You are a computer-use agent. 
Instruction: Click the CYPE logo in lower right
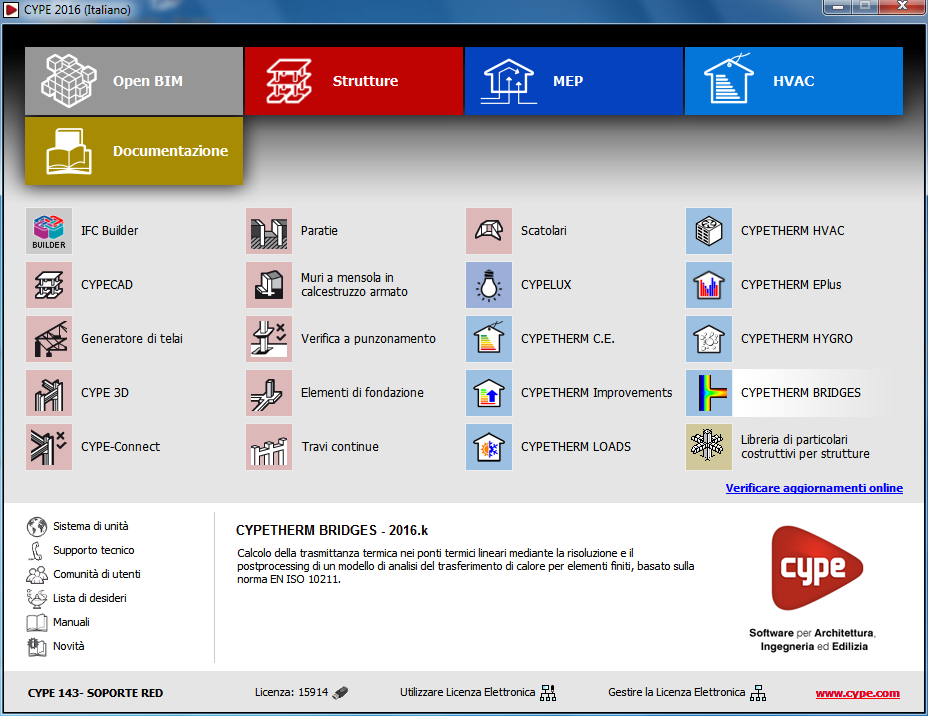pyautogui.click(x=817, y=568)
